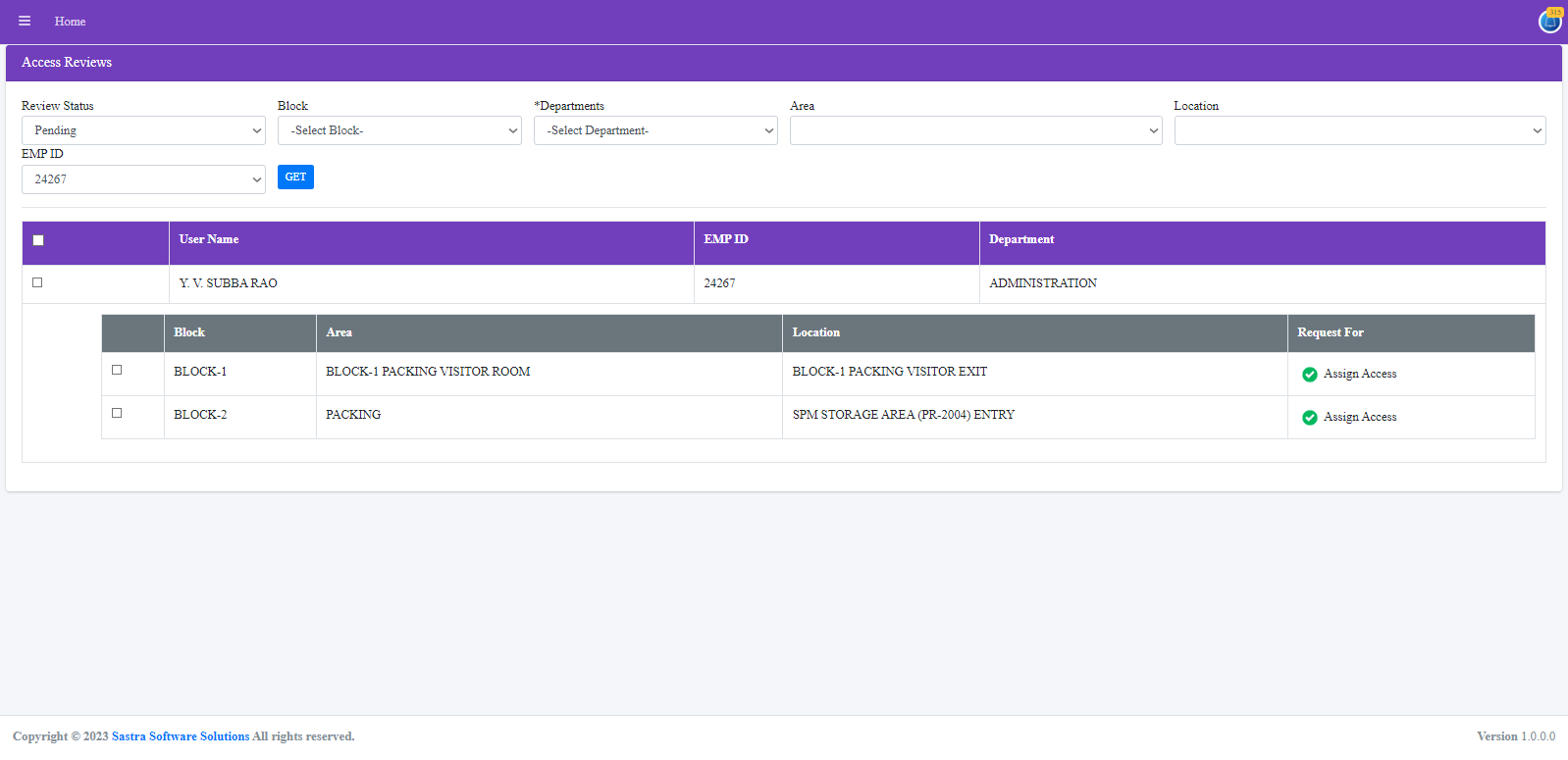This screenshot has height=760, width=1568.
Task: Select the BLOCK-1 row checkbox
Action: coord(117,370)
